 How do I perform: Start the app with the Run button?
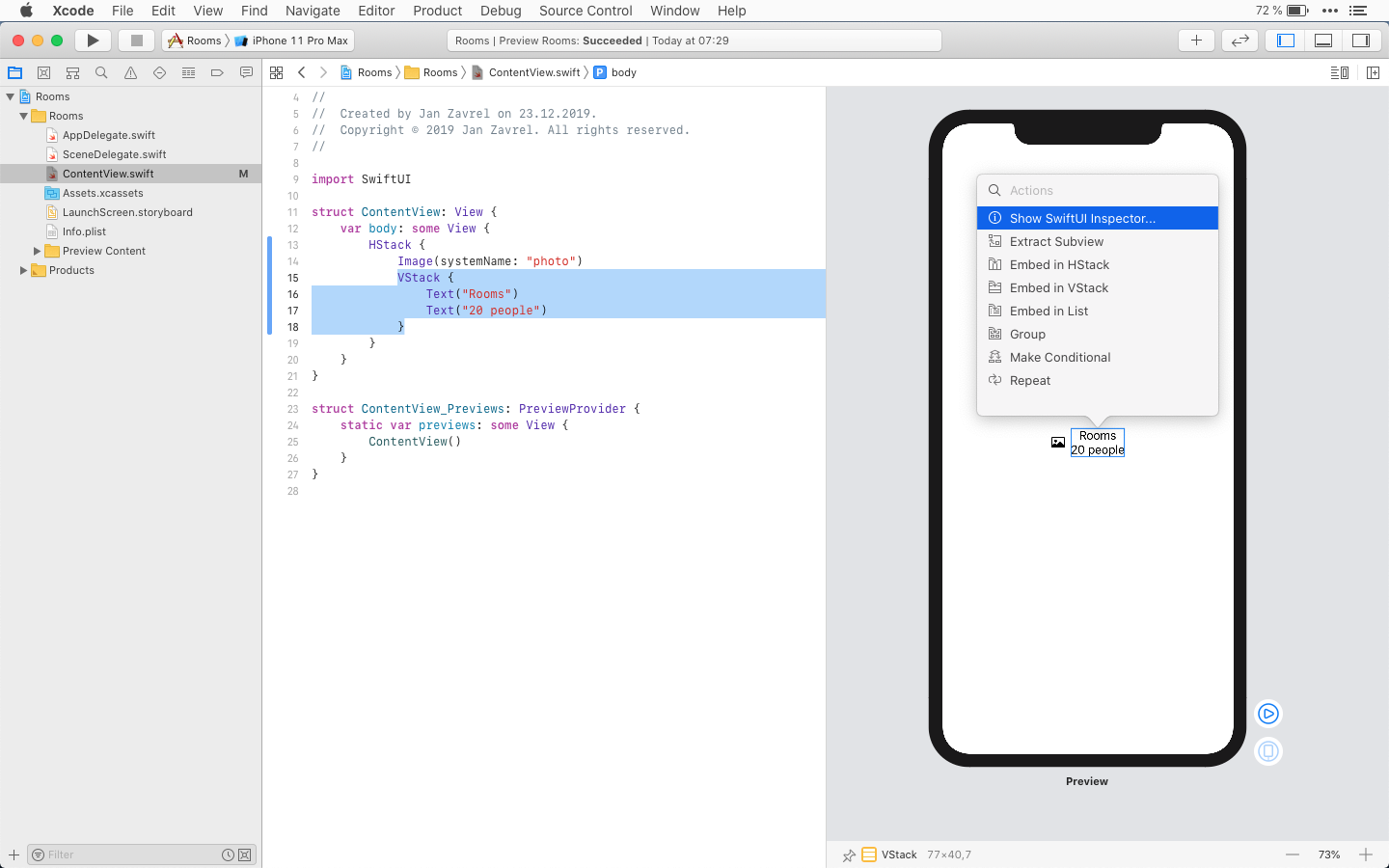(x=93, y=41)
